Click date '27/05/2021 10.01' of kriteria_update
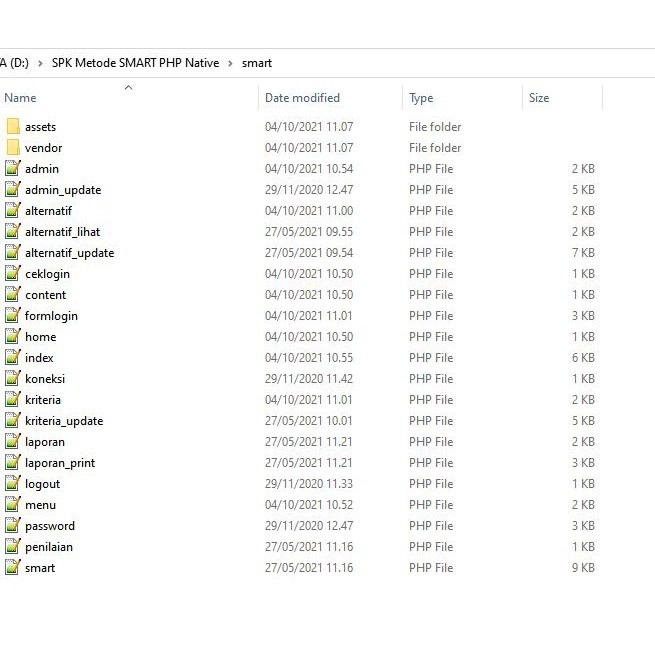 point(308,421)
